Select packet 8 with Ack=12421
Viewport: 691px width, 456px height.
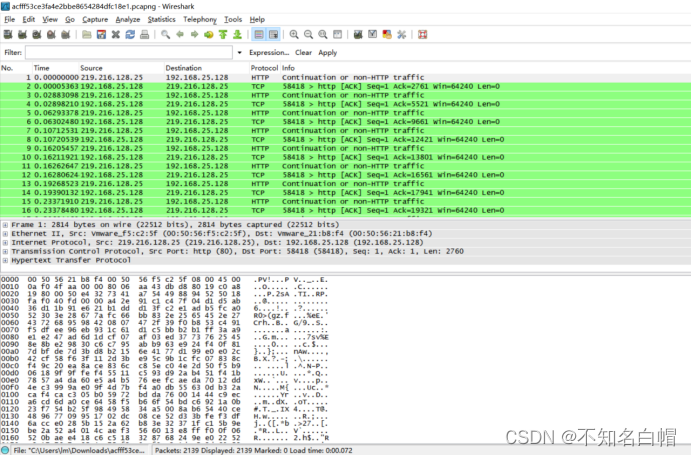click(x=346, y=139)
